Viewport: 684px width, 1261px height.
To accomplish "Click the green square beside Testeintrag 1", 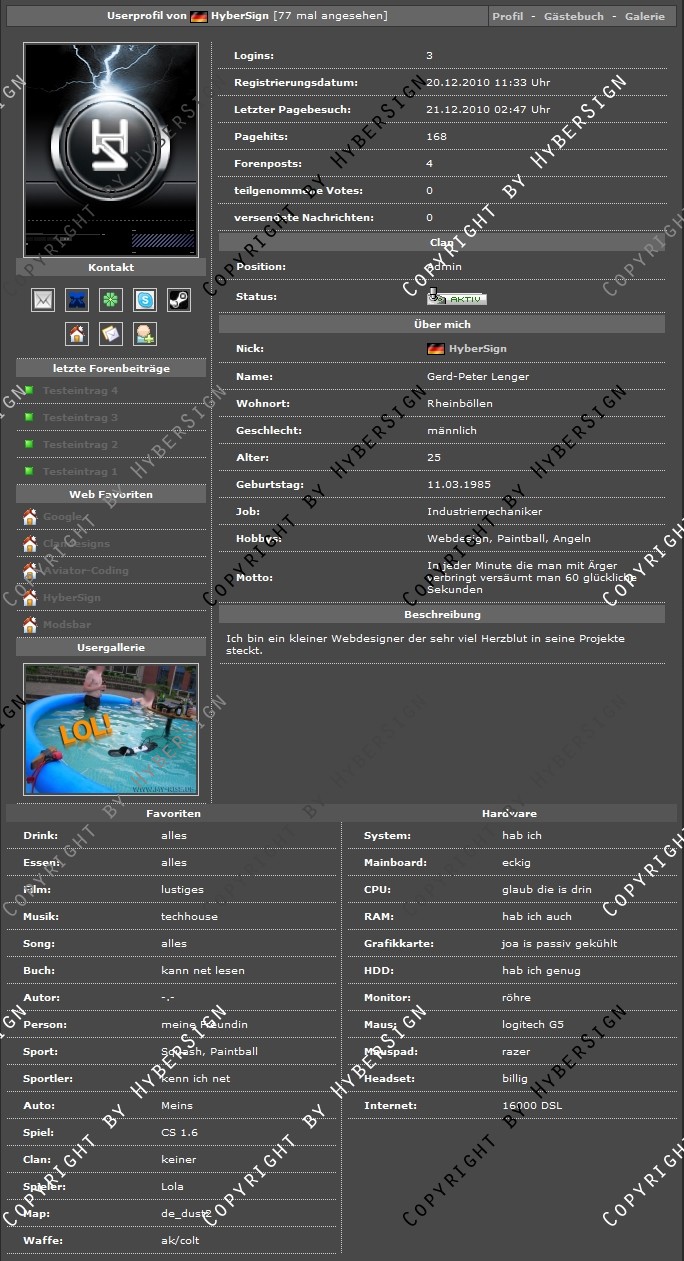I will [x=30, y=472].
